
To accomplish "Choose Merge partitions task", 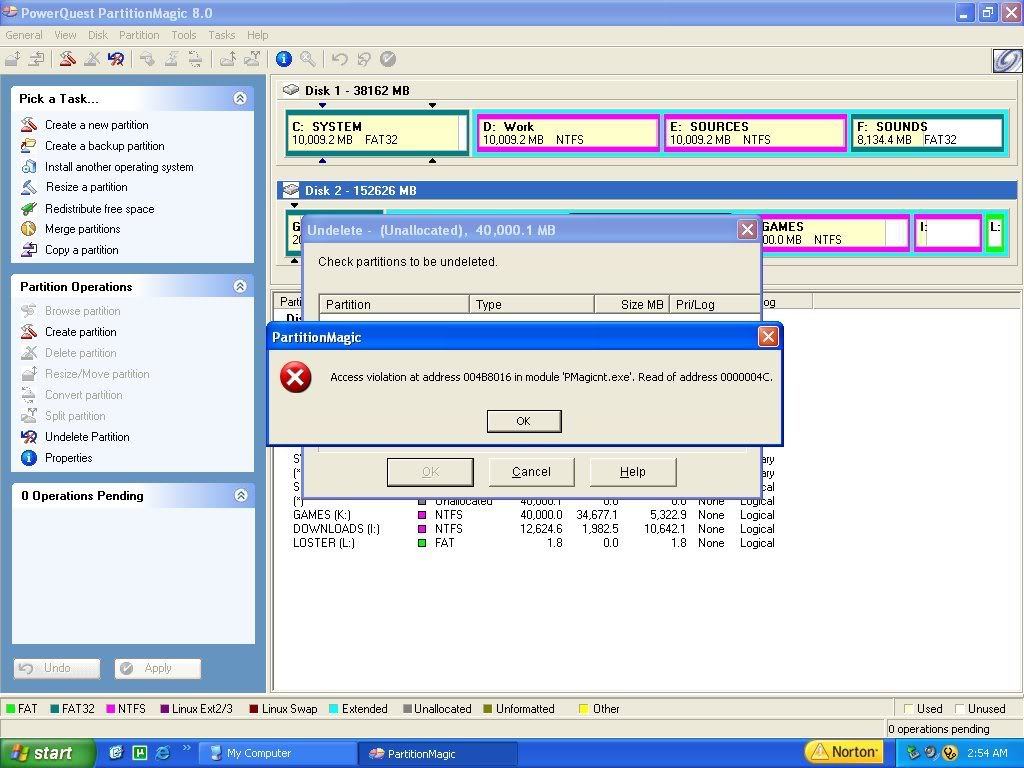I will pyautogui.click(x=82, y=229).
